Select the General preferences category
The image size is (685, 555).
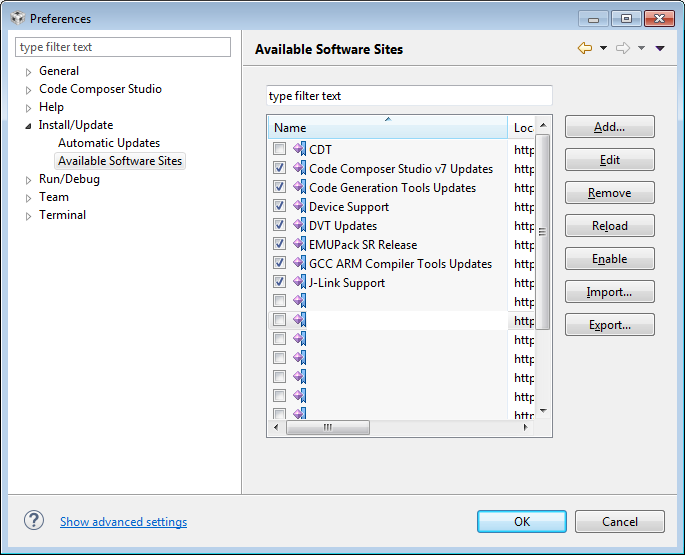click(59, 71)
